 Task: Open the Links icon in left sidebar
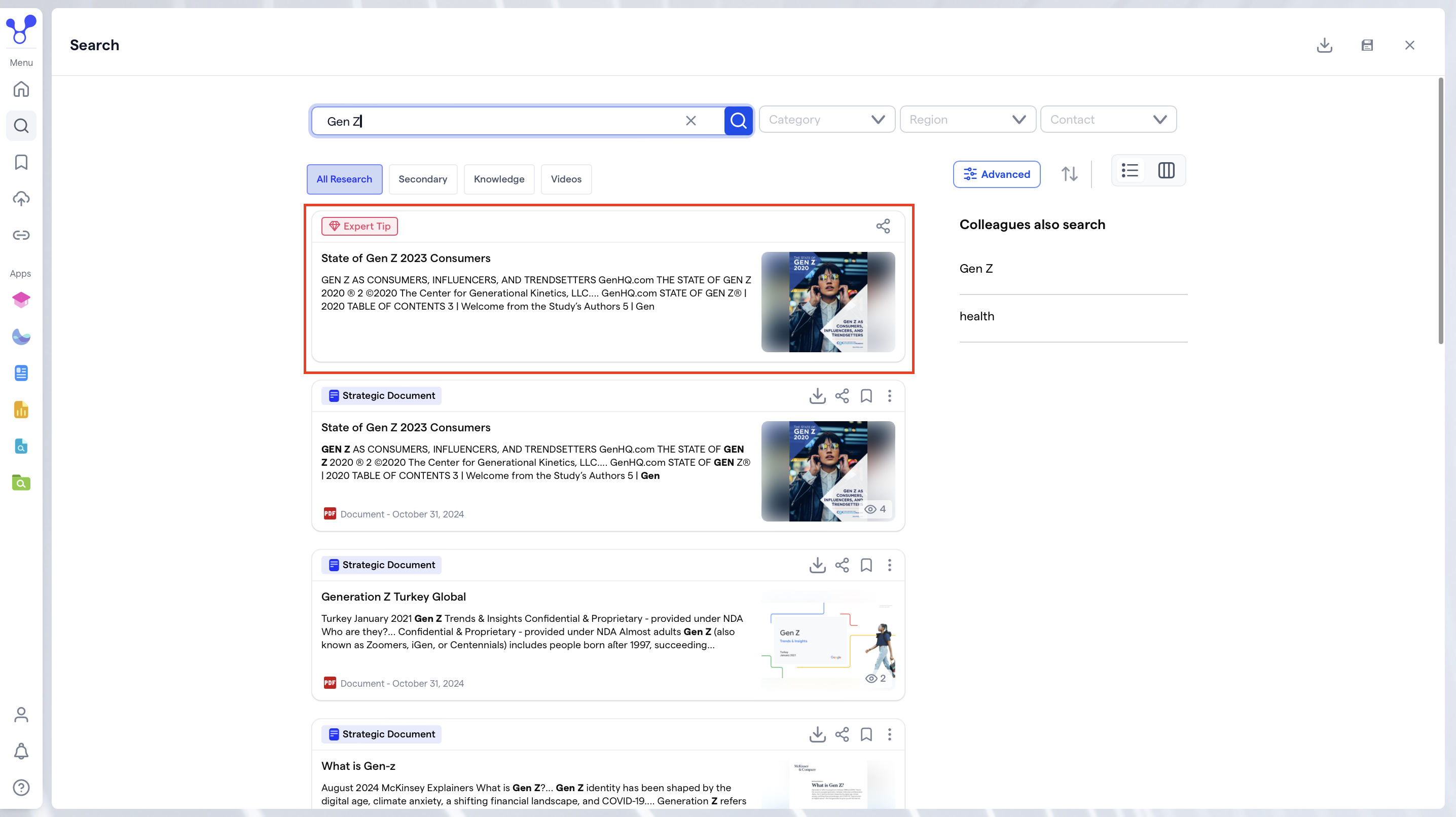[21, 235]
